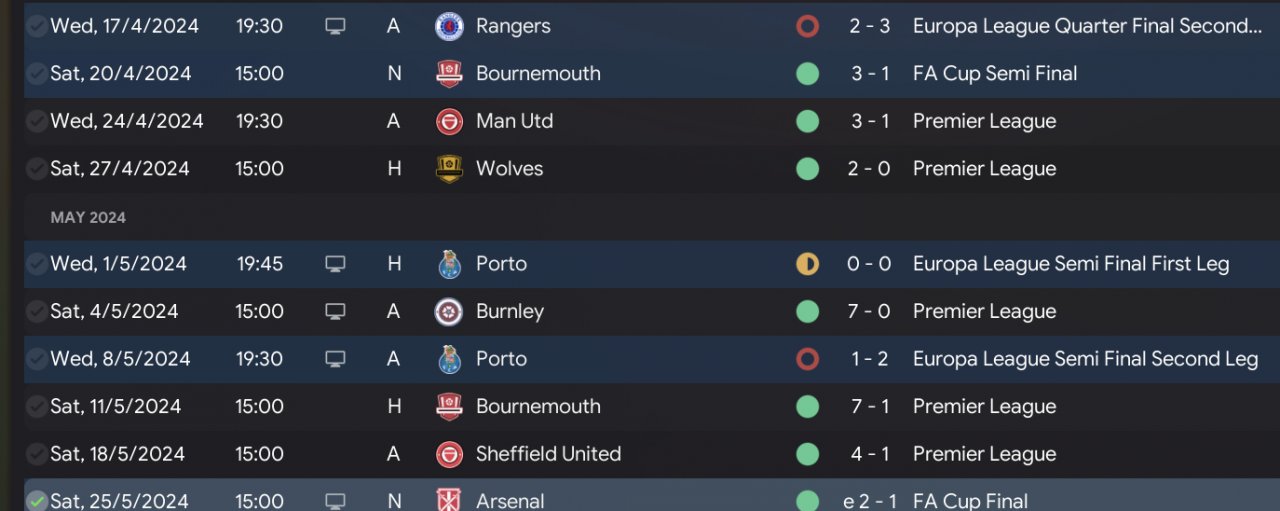
Task: Click the Wolves club crest icon
Action: [449, 169]
